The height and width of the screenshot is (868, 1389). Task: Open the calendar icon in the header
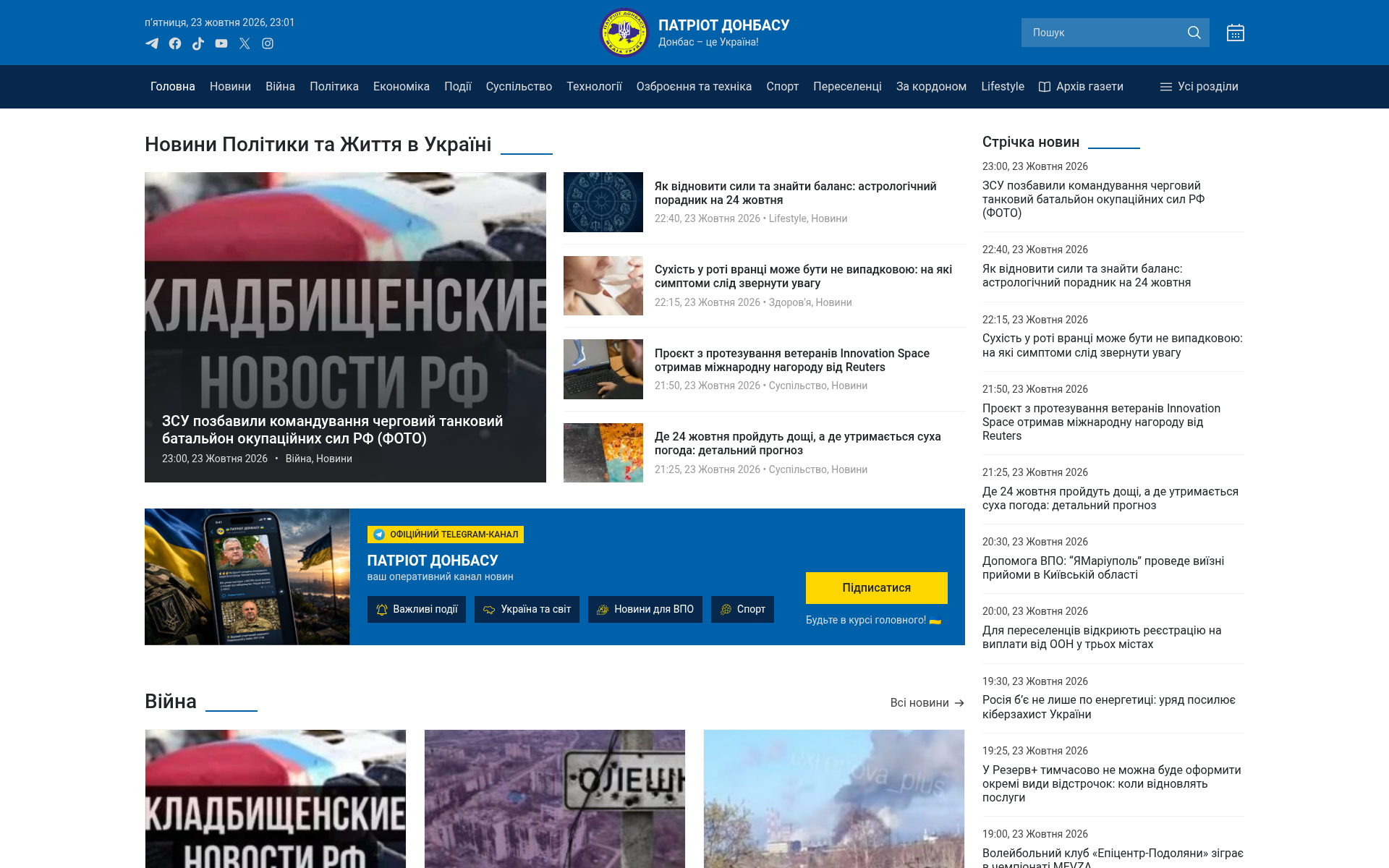point(1236,33)
